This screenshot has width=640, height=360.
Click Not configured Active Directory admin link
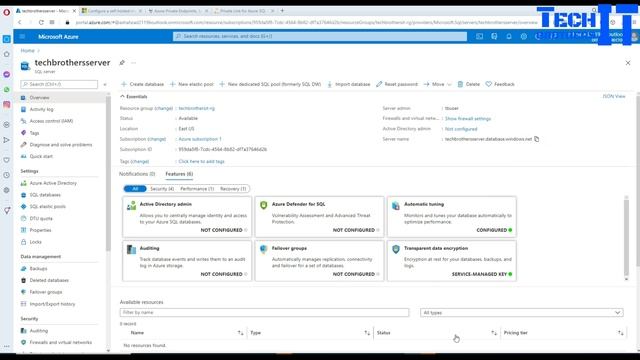coord(461,129)
